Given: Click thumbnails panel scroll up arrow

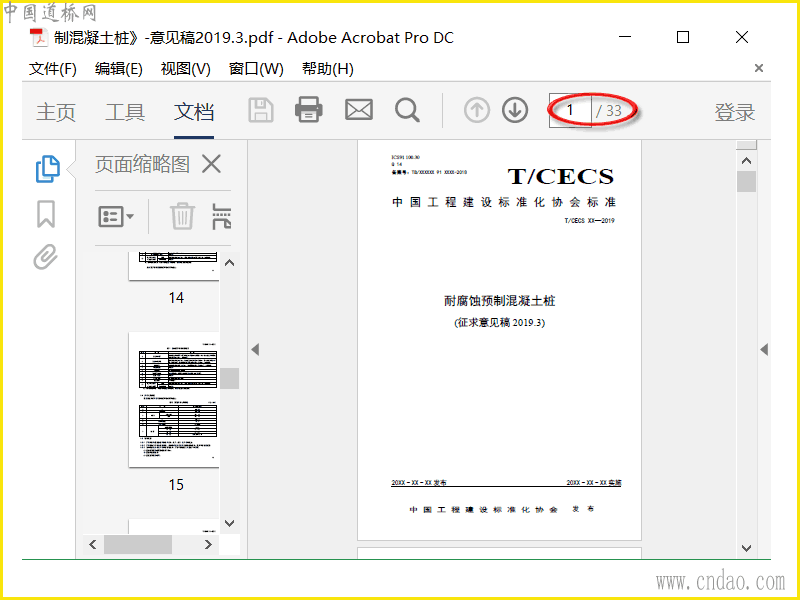Looking at the screenshot, I should click(230, 263).
